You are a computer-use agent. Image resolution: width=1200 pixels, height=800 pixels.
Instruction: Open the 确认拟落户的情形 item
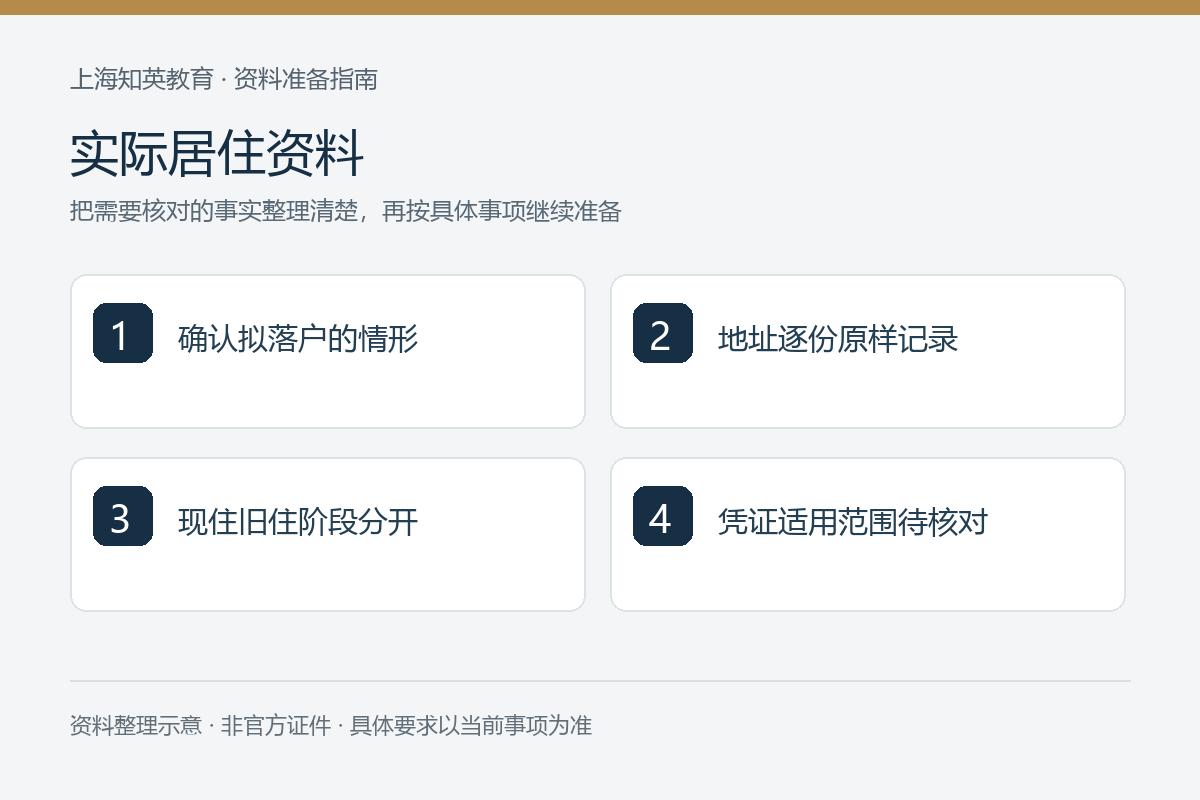coord(298,339)
